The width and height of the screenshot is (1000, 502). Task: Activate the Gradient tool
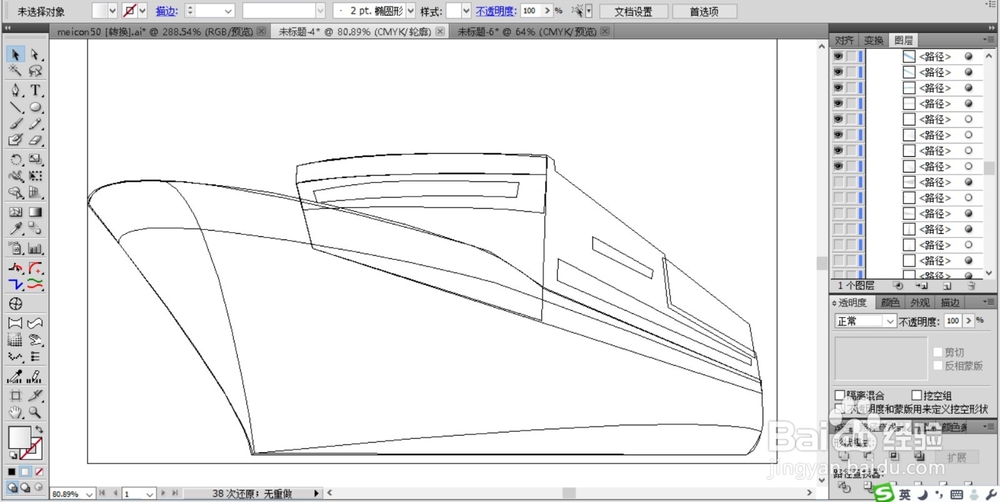[x=36, y=212]
